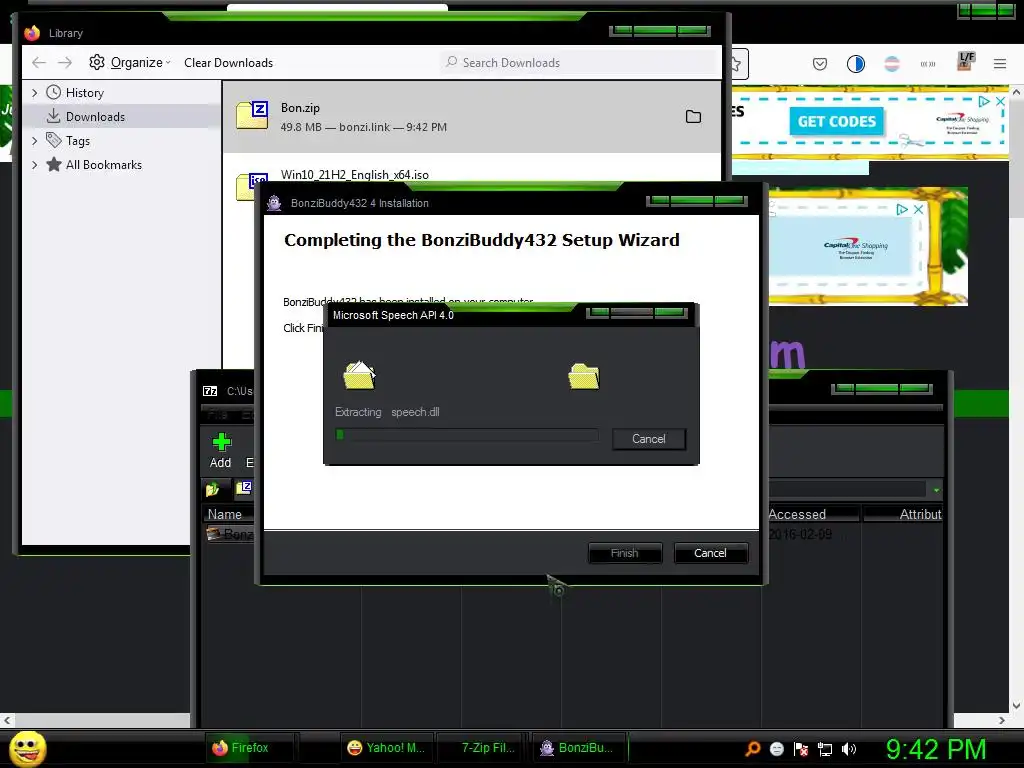Image resolution: width=1024 pixels, height=768 pixels.
Task: Click browser page vertical scrollbar down arrow
Action: click(1016, 705)
